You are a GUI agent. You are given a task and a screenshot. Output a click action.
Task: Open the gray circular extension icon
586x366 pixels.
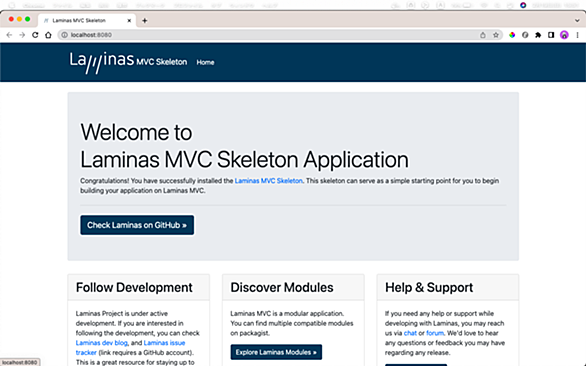(x=525, y=35)
